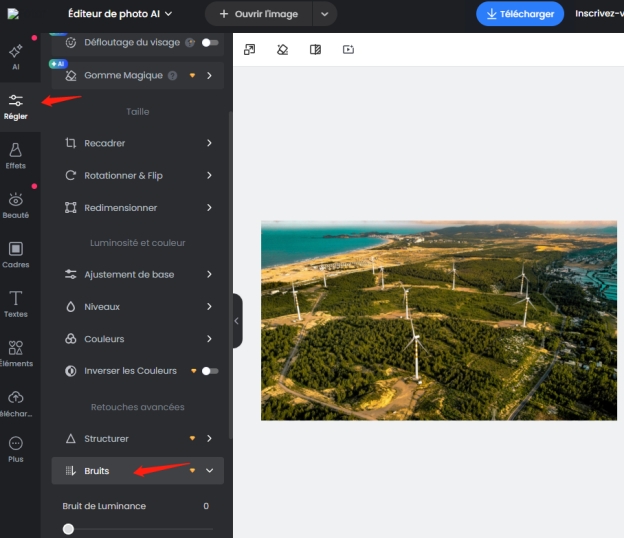Collapse the Bruits section
Image resolution: width=624 pixels, height=538 pixels.
click(209, 470)
